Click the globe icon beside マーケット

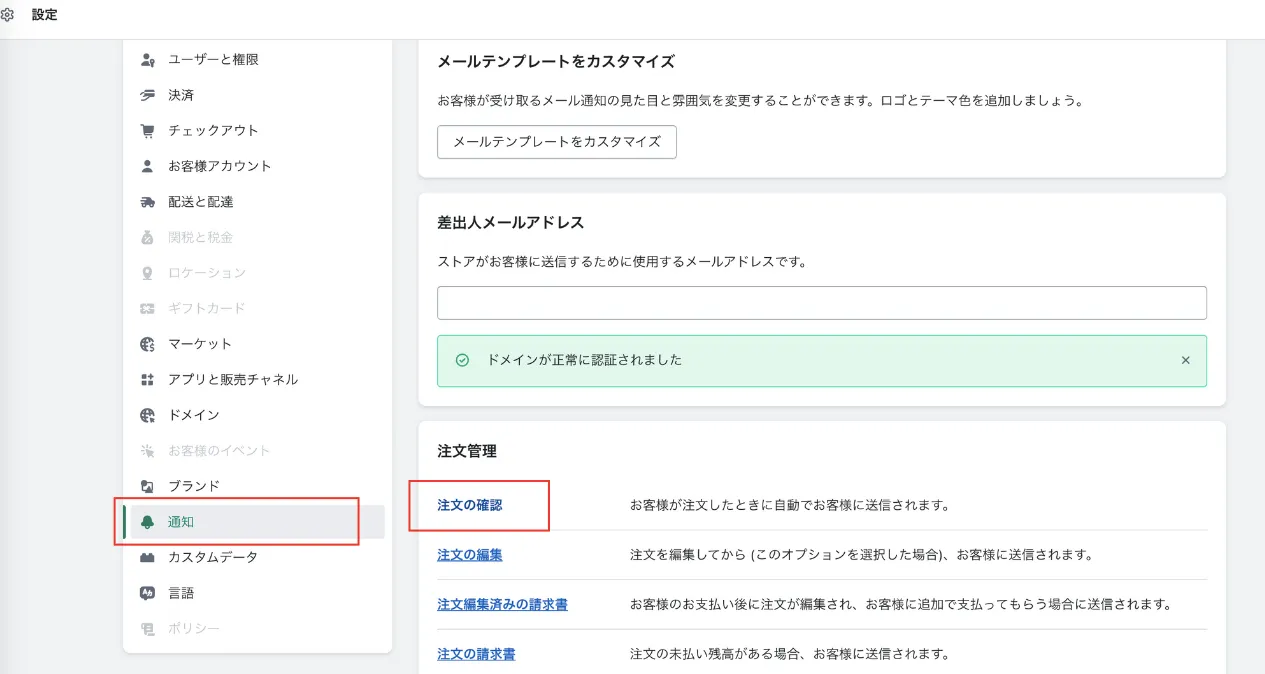point(148,344)
